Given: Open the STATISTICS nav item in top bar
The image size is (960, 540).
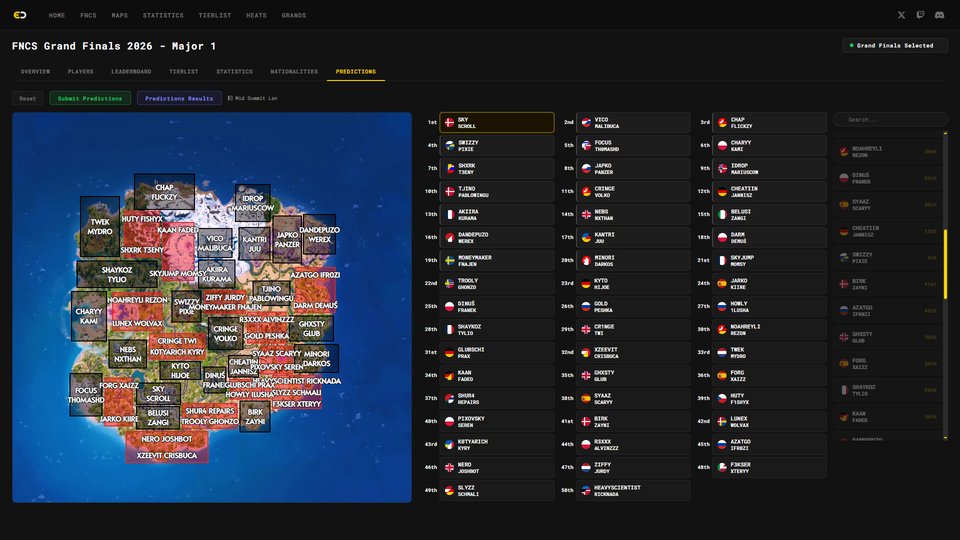Looking at the screenshot, I should [x=163, y=15].
